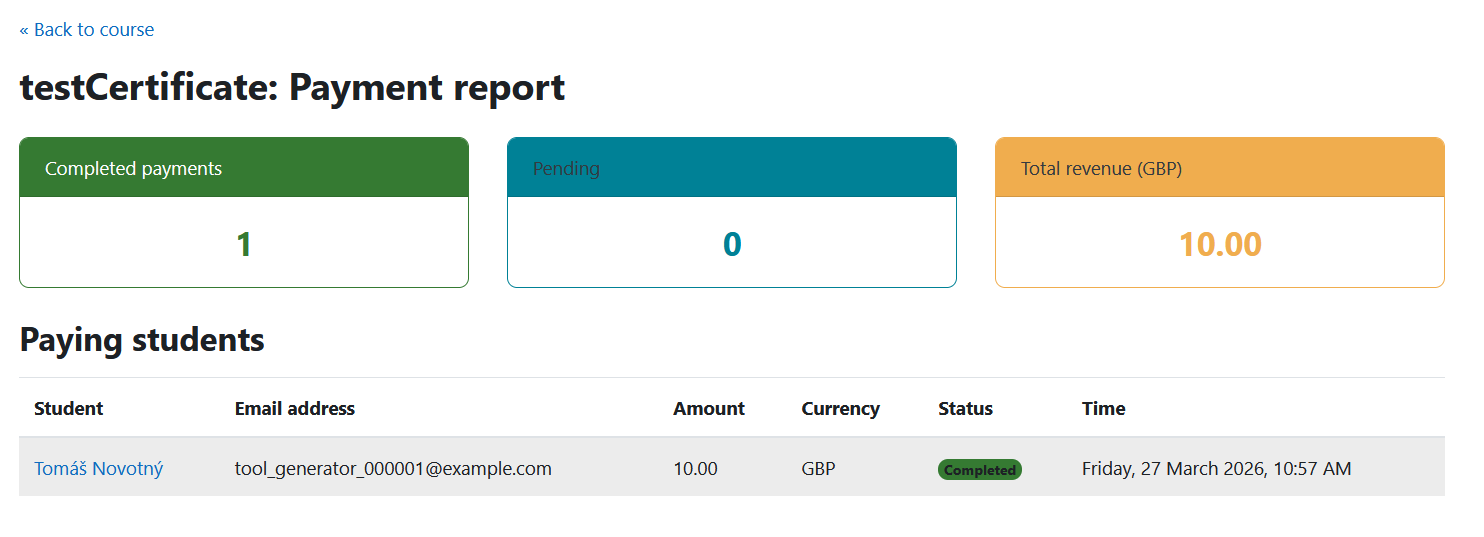Click the completed payments count of 1
The image size is (1484, 537).
coord(243,244)
